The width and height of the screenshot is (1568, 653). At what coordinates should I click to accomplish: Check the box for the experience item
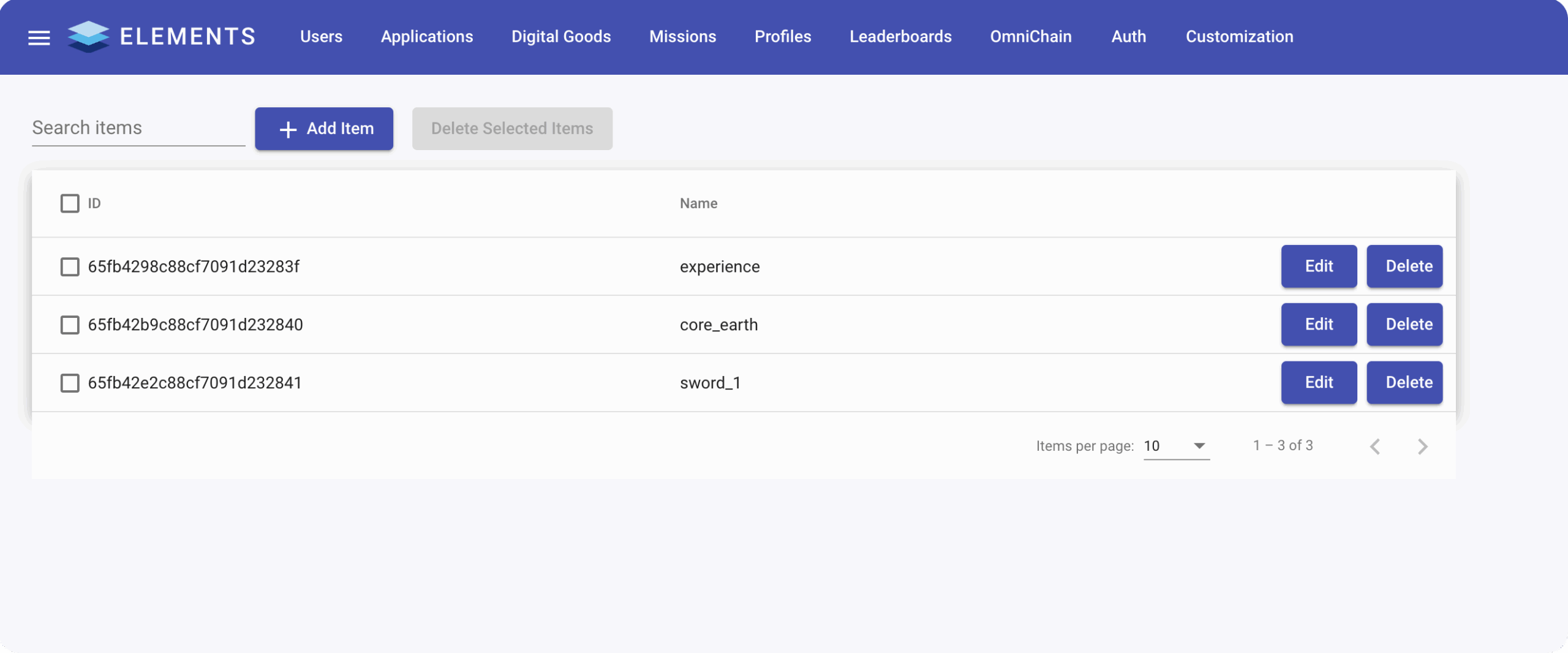pyautogui.click(x=70, y=267)
